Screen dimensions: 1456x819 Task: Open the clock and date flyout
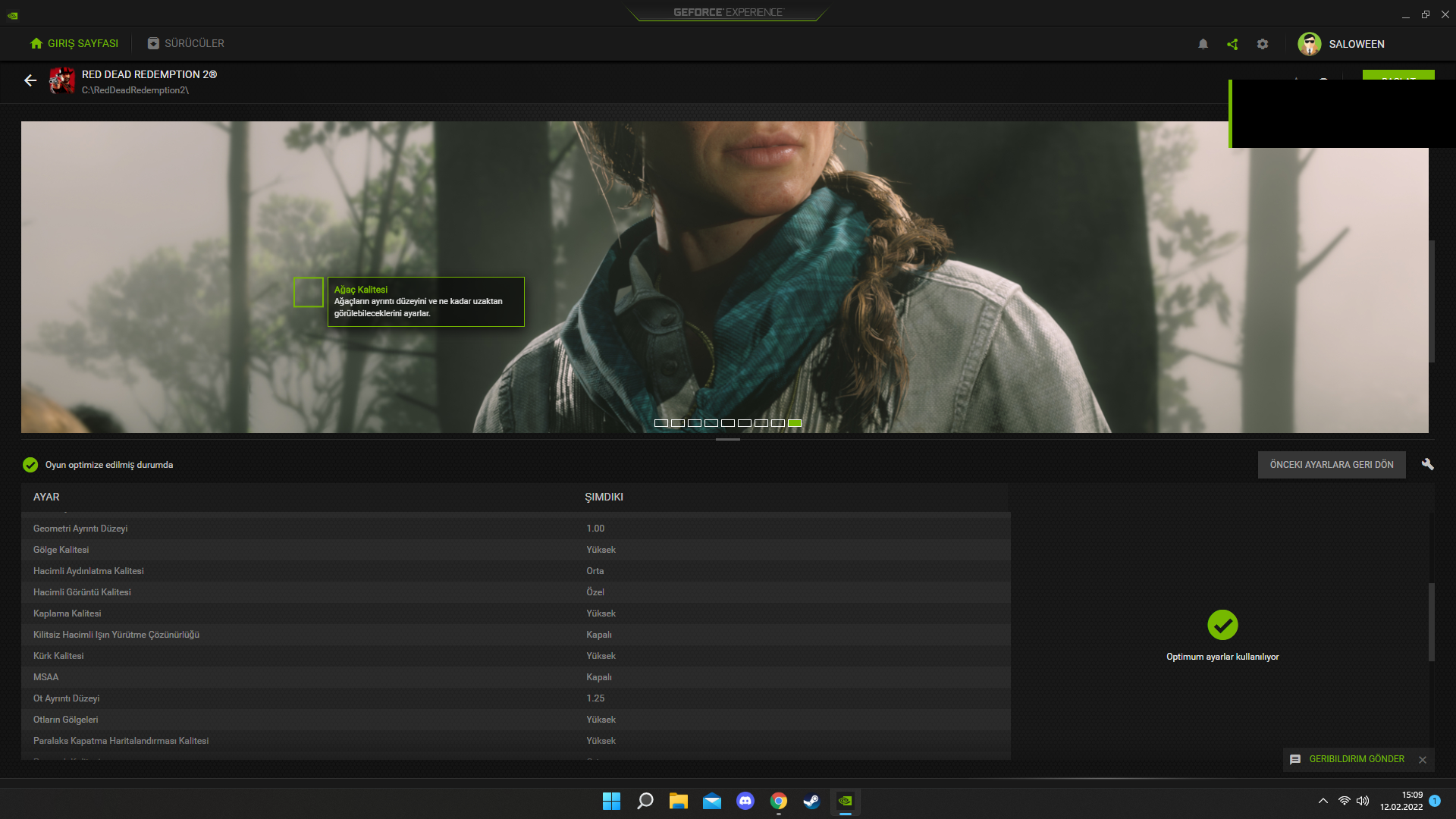(x=1401, y=801)
